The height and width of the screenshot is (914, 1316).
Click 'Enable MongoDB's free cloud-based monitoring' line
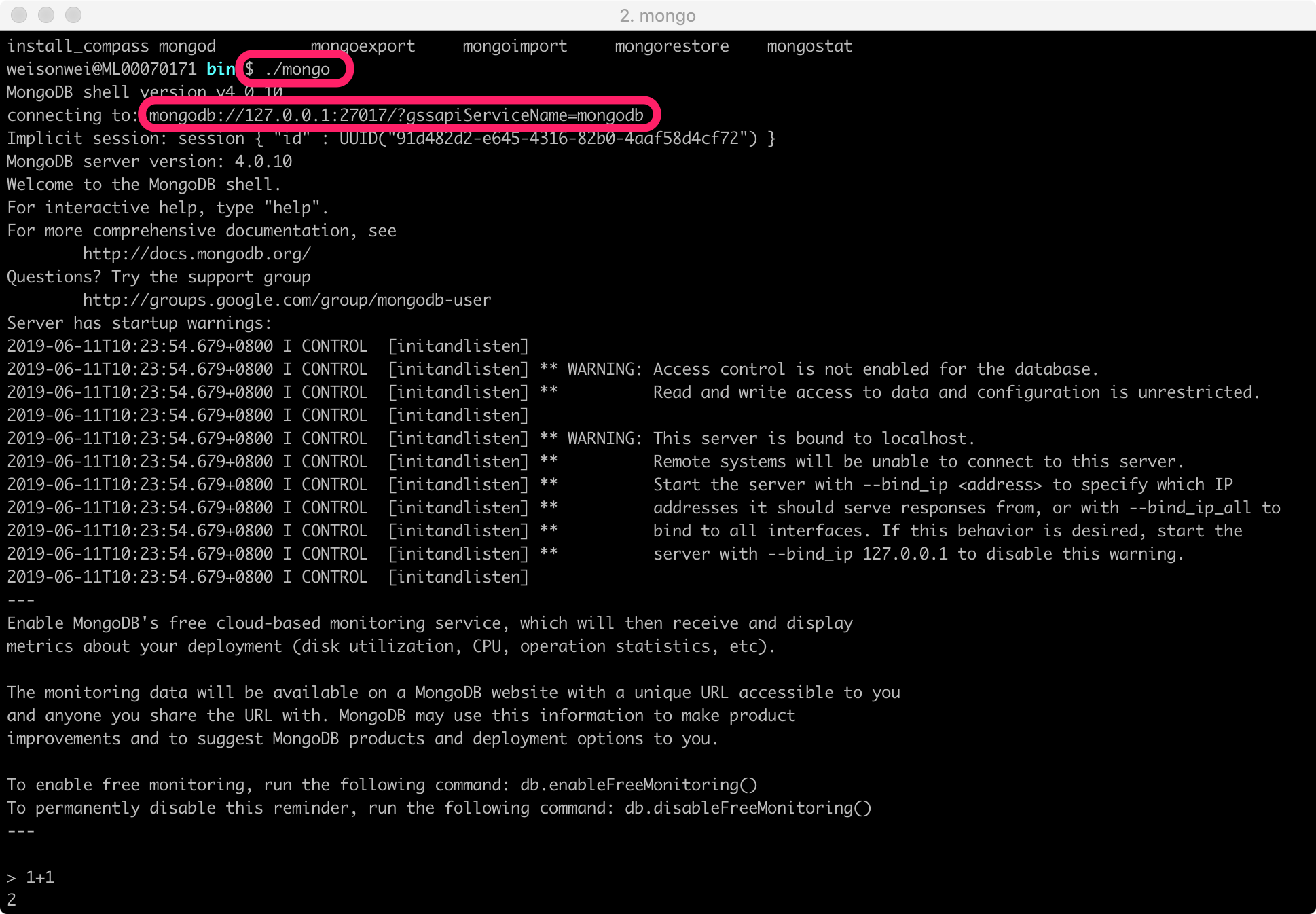430,623
